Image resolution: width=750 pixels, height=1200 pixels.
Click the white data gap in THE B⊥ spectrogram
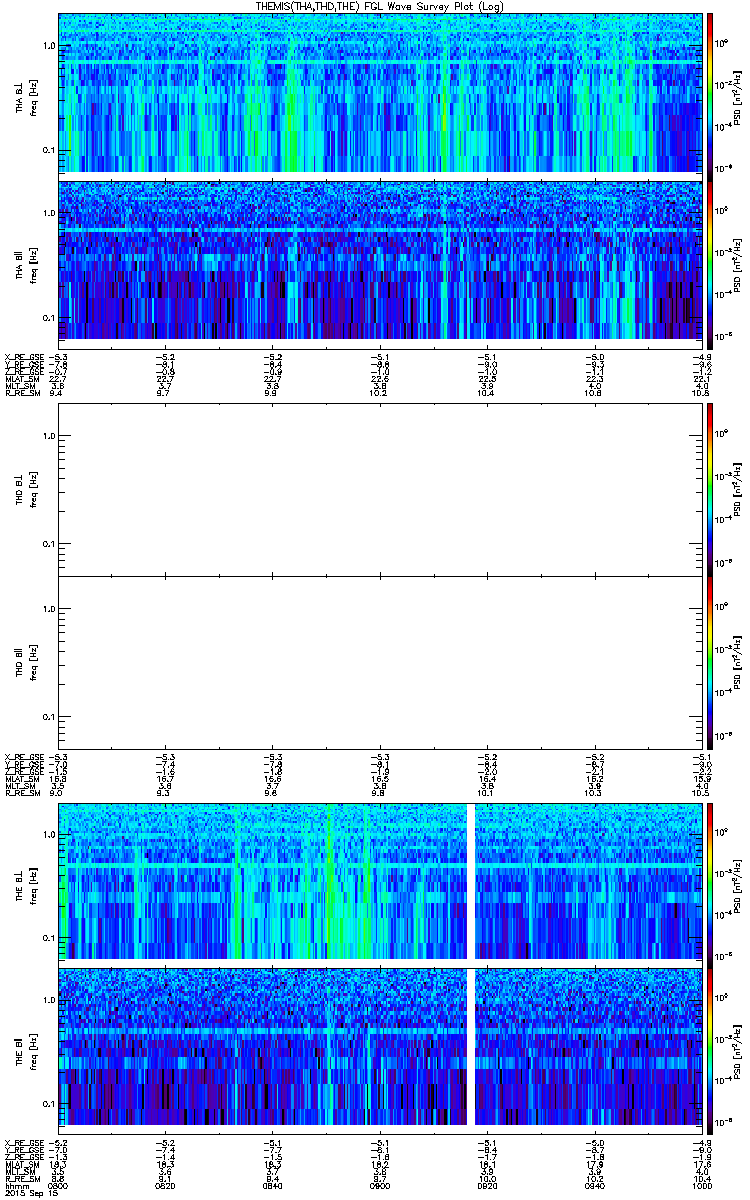pyautogui.click(x=470, y=880)
